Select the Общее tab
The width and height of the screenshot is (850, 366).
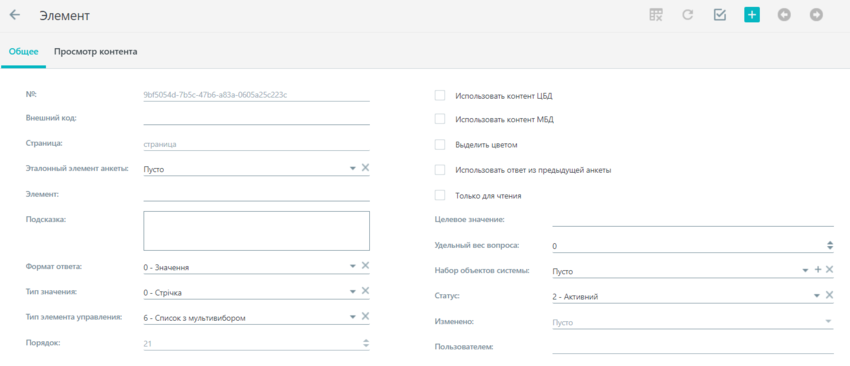pyautogui.click(x=23, y=52)
